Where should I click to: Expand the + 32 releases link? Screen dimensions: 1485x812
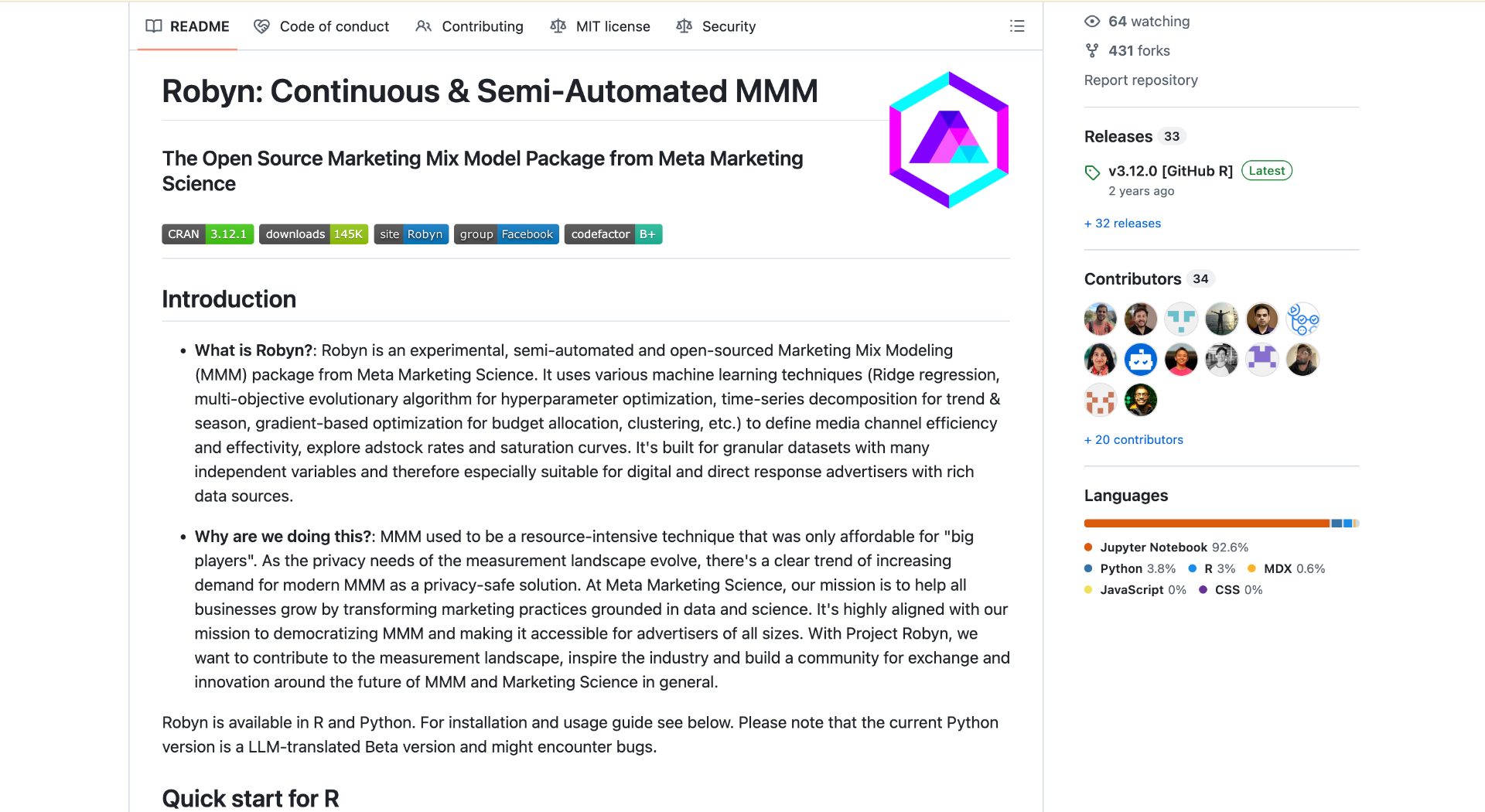(1122, 223)
